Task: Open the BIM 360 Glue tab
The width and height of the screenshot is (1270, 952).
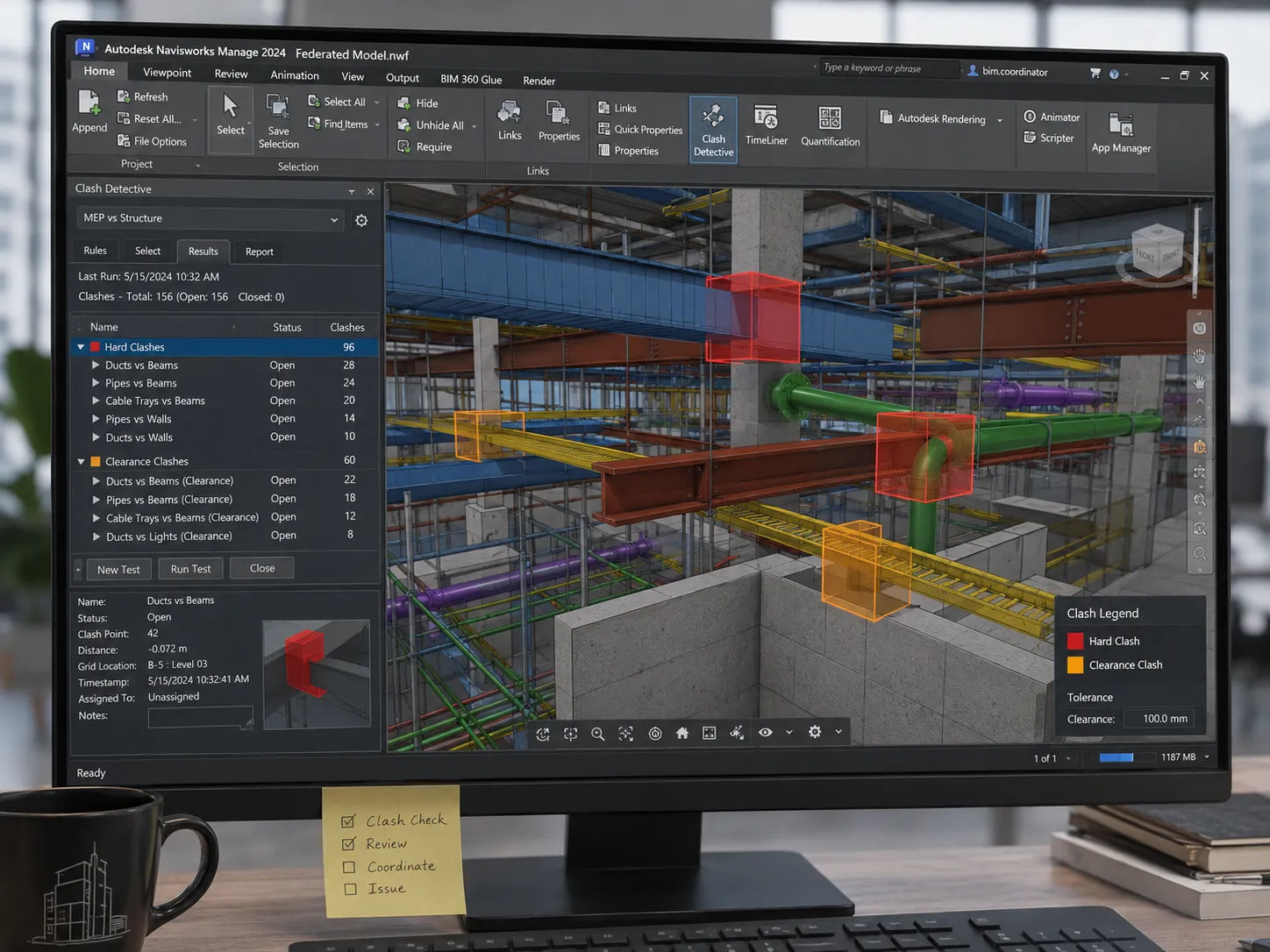Action: 471,79
